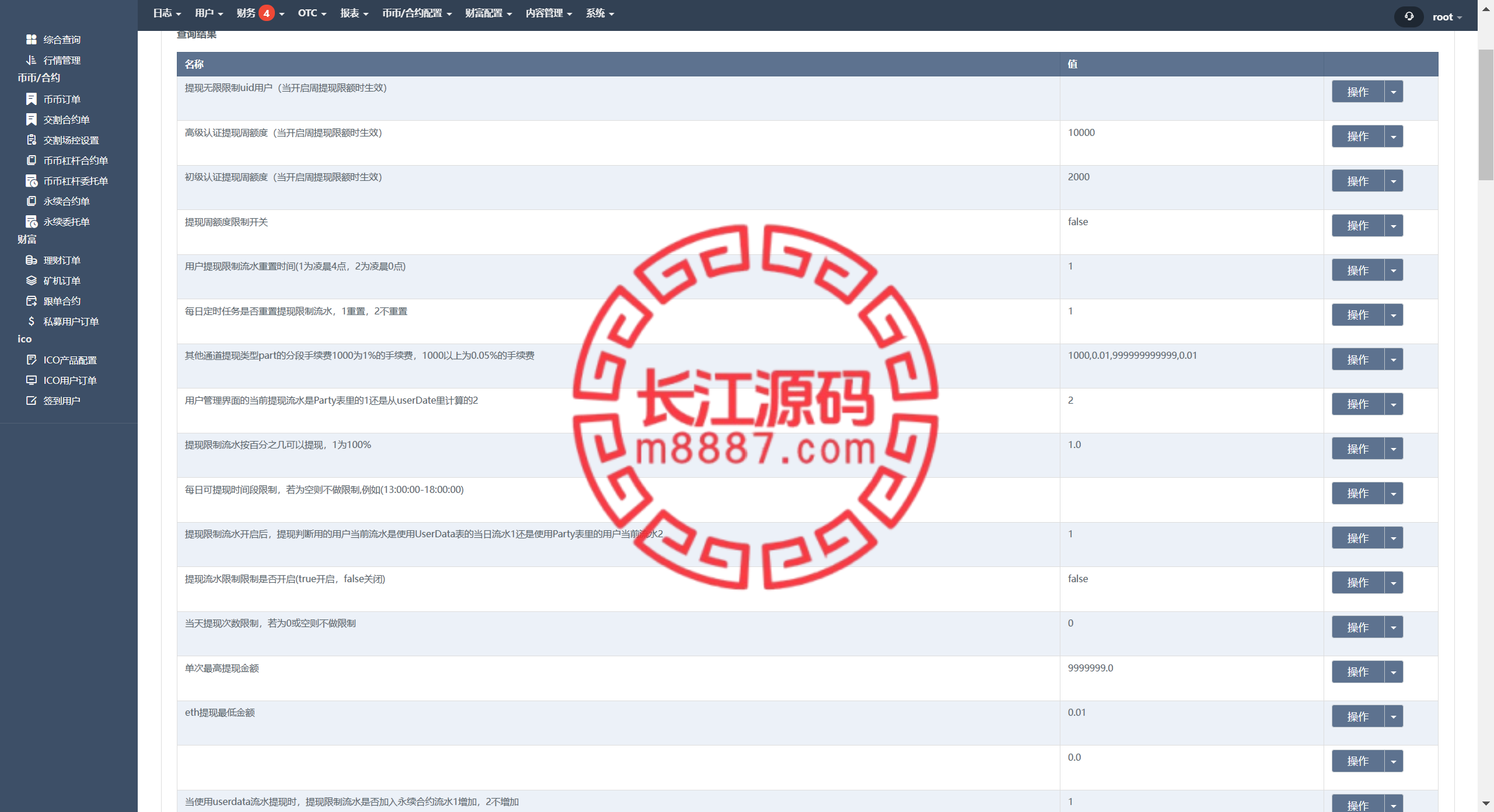Click the ICO产品配置 icon
Screen dimensions: 1494x812
32,360
